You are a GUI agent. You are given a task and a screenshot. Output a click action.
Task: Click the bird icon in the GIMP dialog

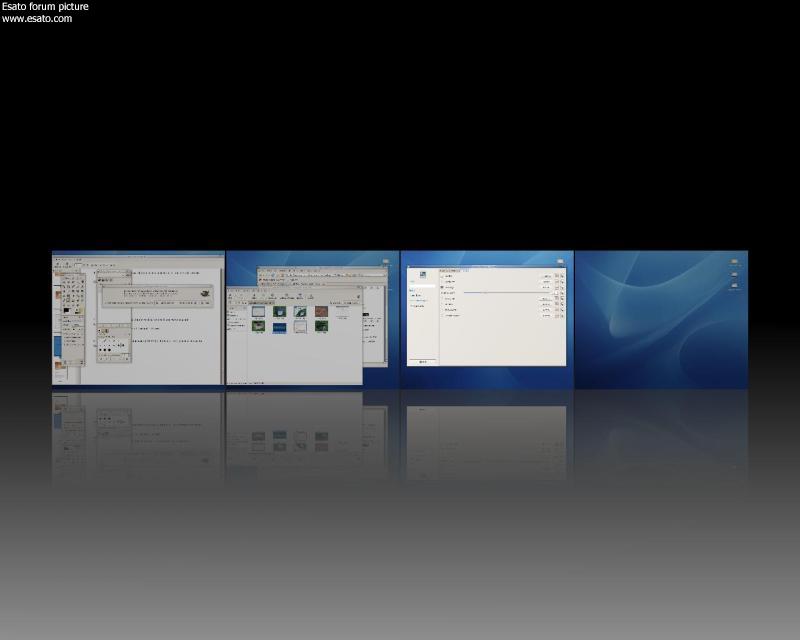[204, 293]
